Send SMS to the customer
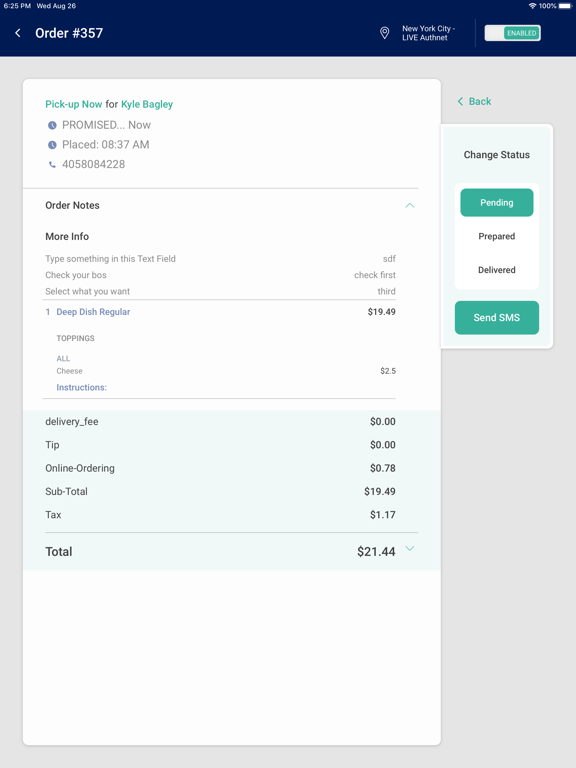Screen dimensions: 576x768 (x=497, y=318)
